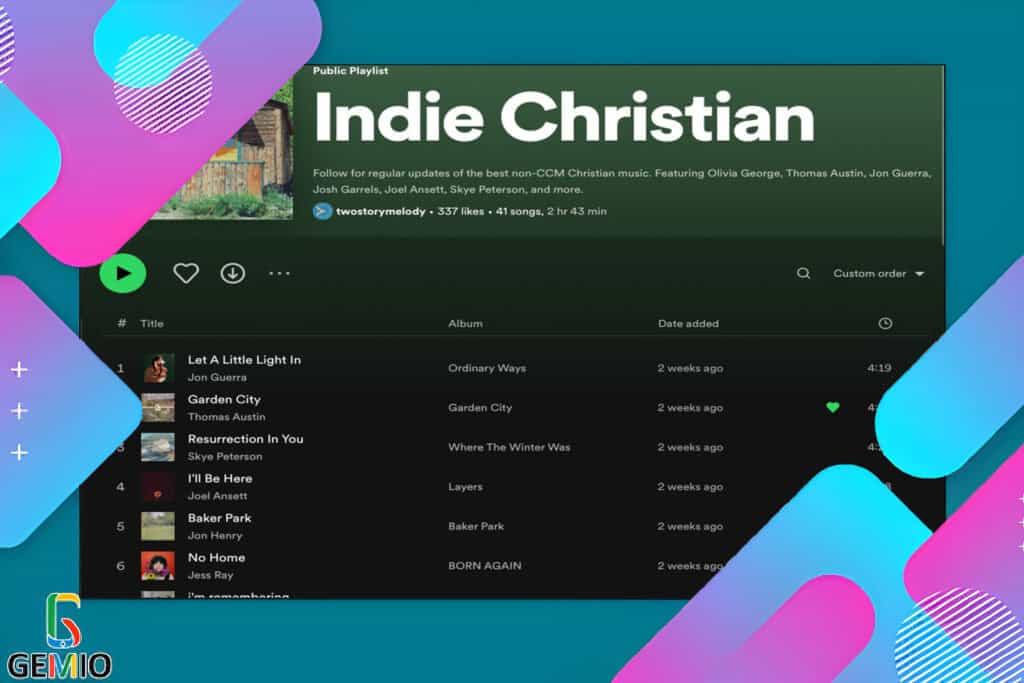Sort by the Album column header
This screenshot has width=1024, height=683.
[465, 323]
